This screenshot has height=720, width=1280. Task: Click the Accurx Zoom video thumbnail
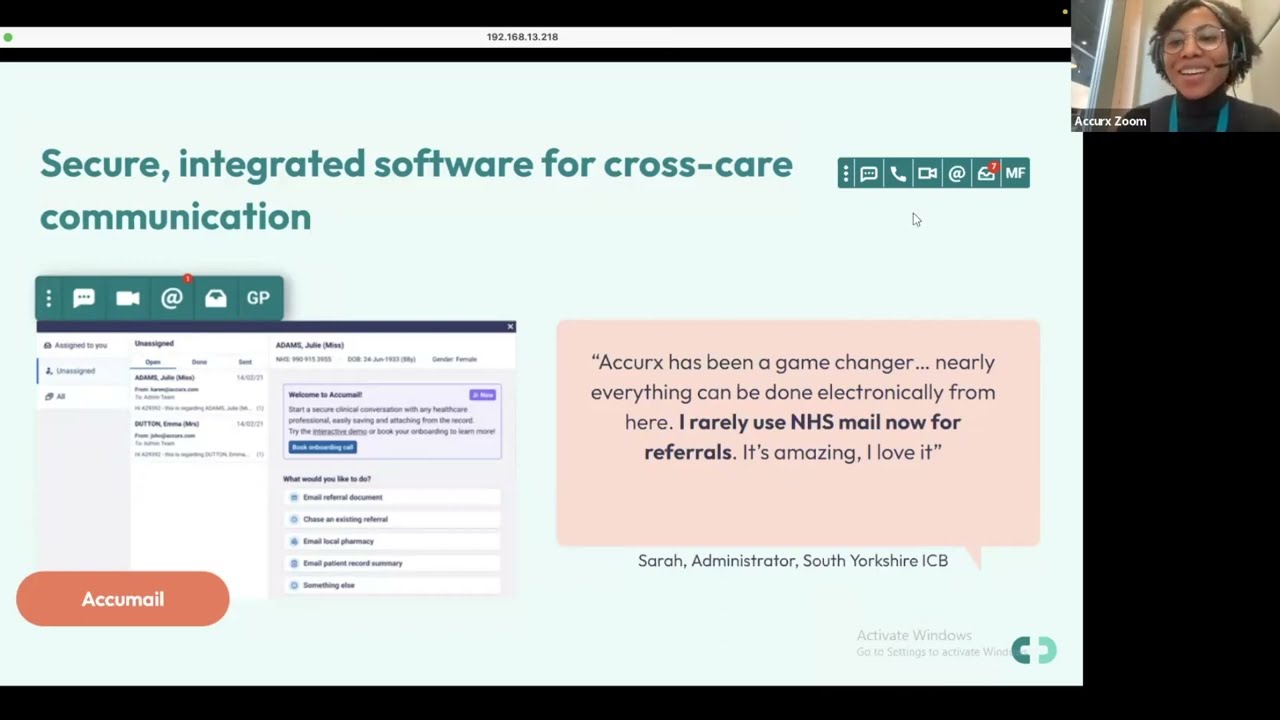coord(1176,66)
